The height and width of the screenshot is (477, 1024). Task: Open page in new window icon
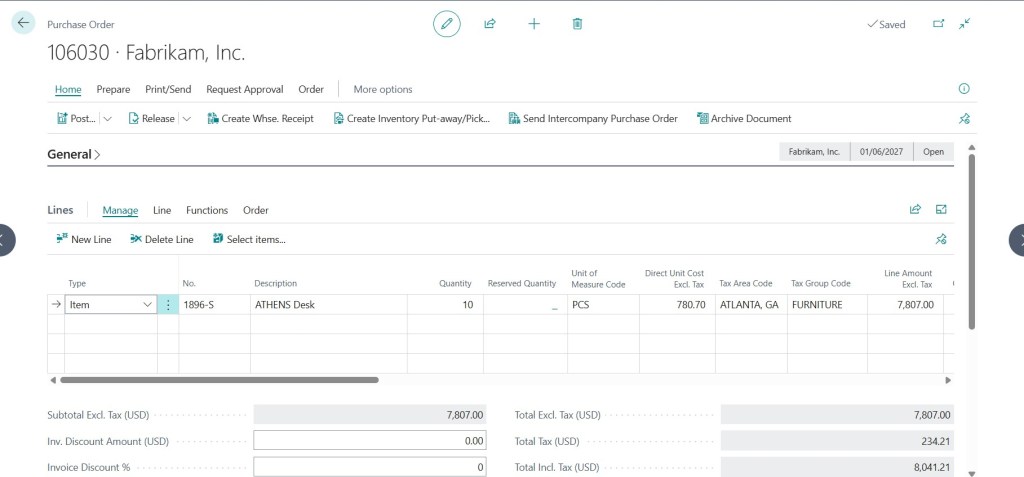(x=938, y=24)
